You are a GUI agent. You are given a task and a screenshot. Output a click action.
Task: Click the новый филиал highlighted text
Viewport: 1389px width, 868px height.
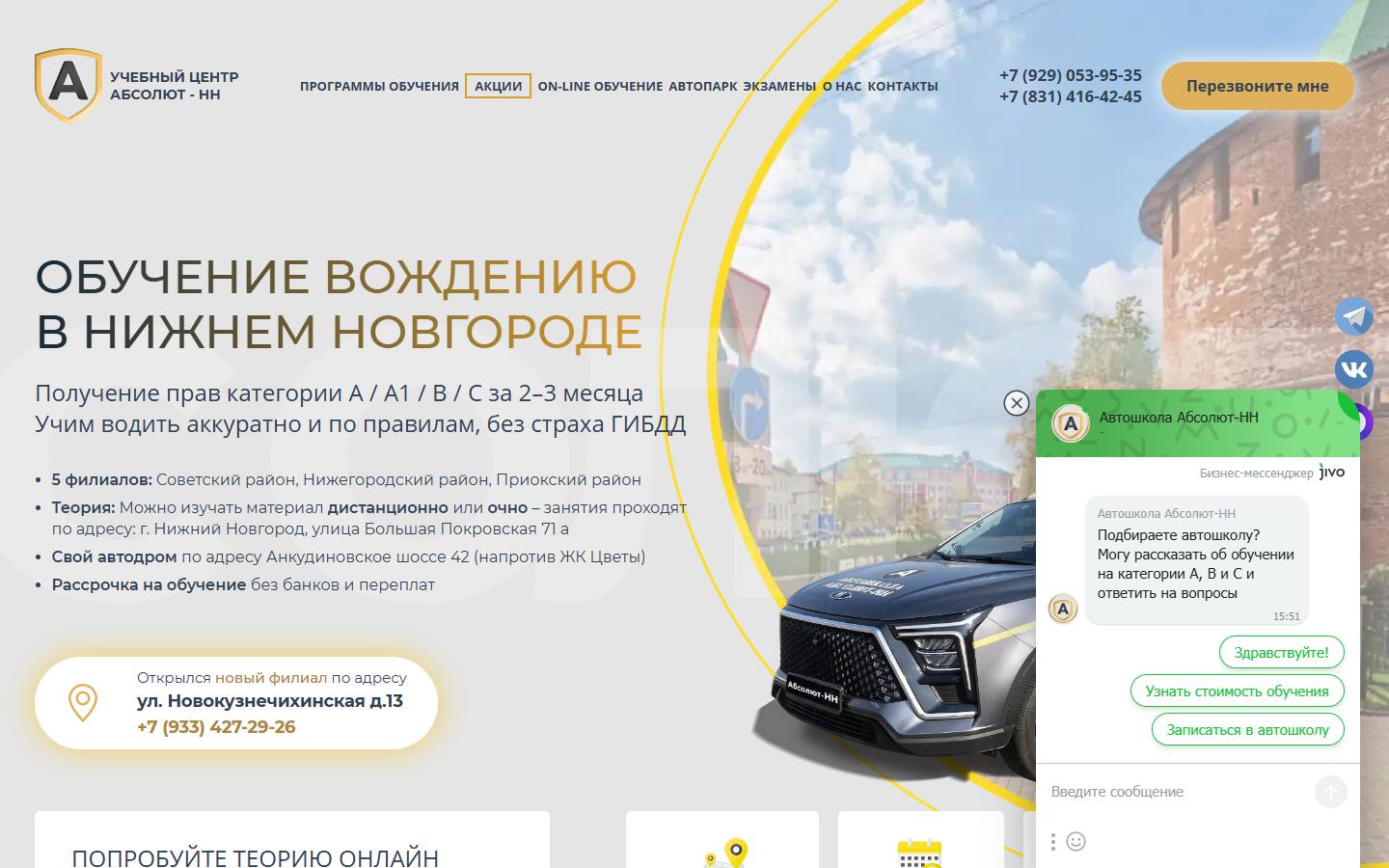click(270, 678)
